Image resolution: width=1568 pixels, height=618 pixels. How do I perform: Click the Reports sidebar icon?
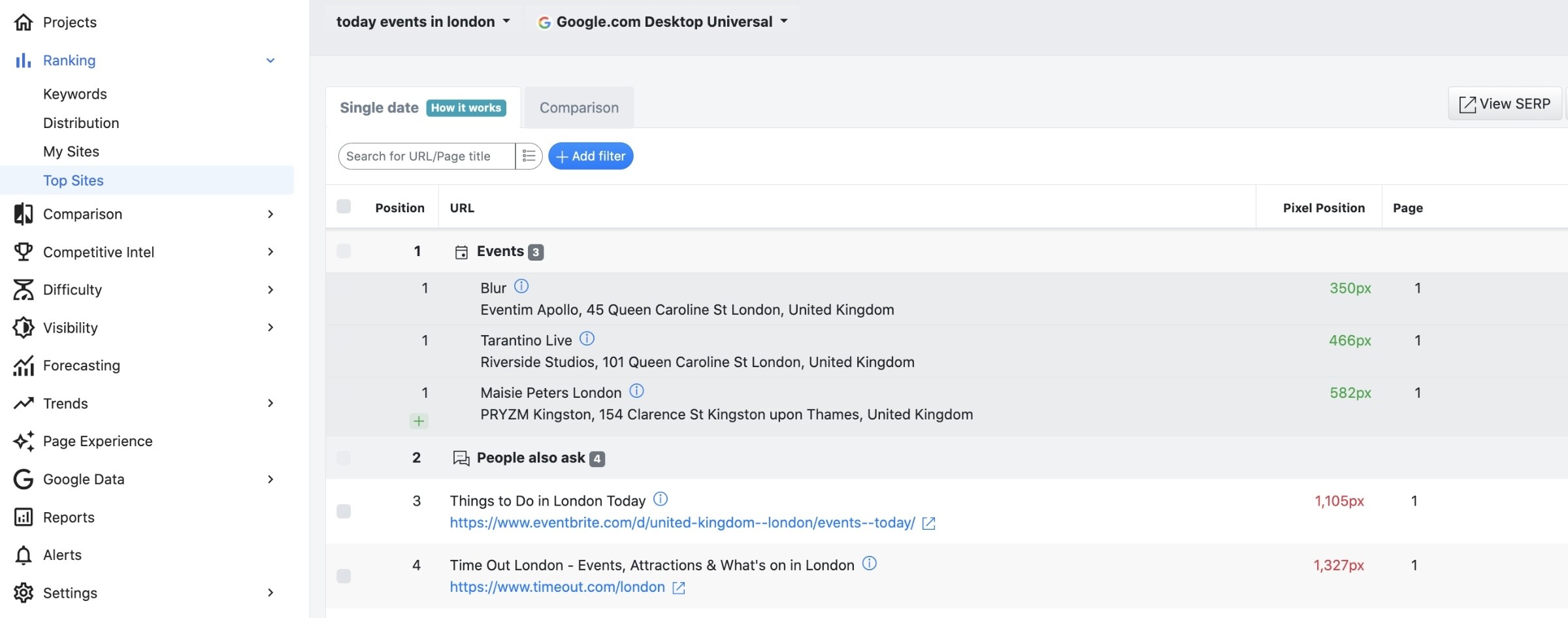(24, 517)
